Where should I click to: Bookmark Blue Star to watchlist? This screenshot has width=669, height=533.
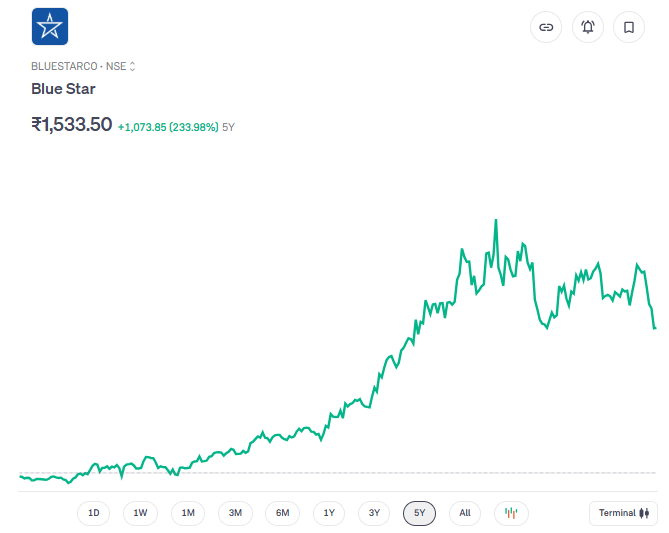click(x=629, y=27)
